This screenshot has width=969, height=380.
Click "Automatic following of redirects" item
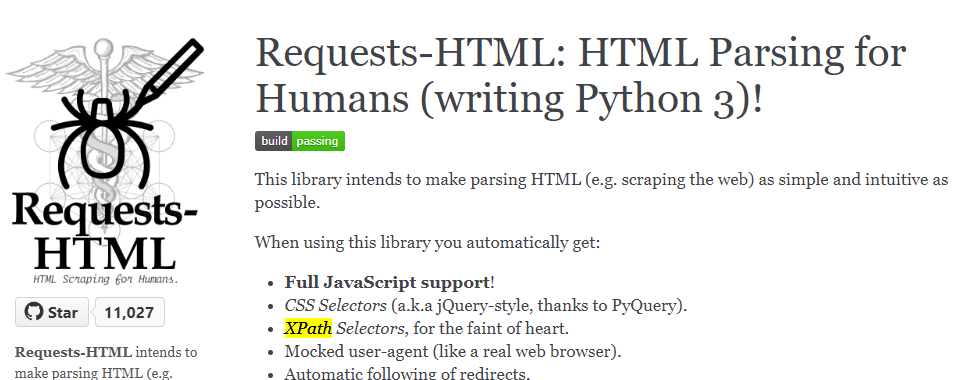pos(407,373)
